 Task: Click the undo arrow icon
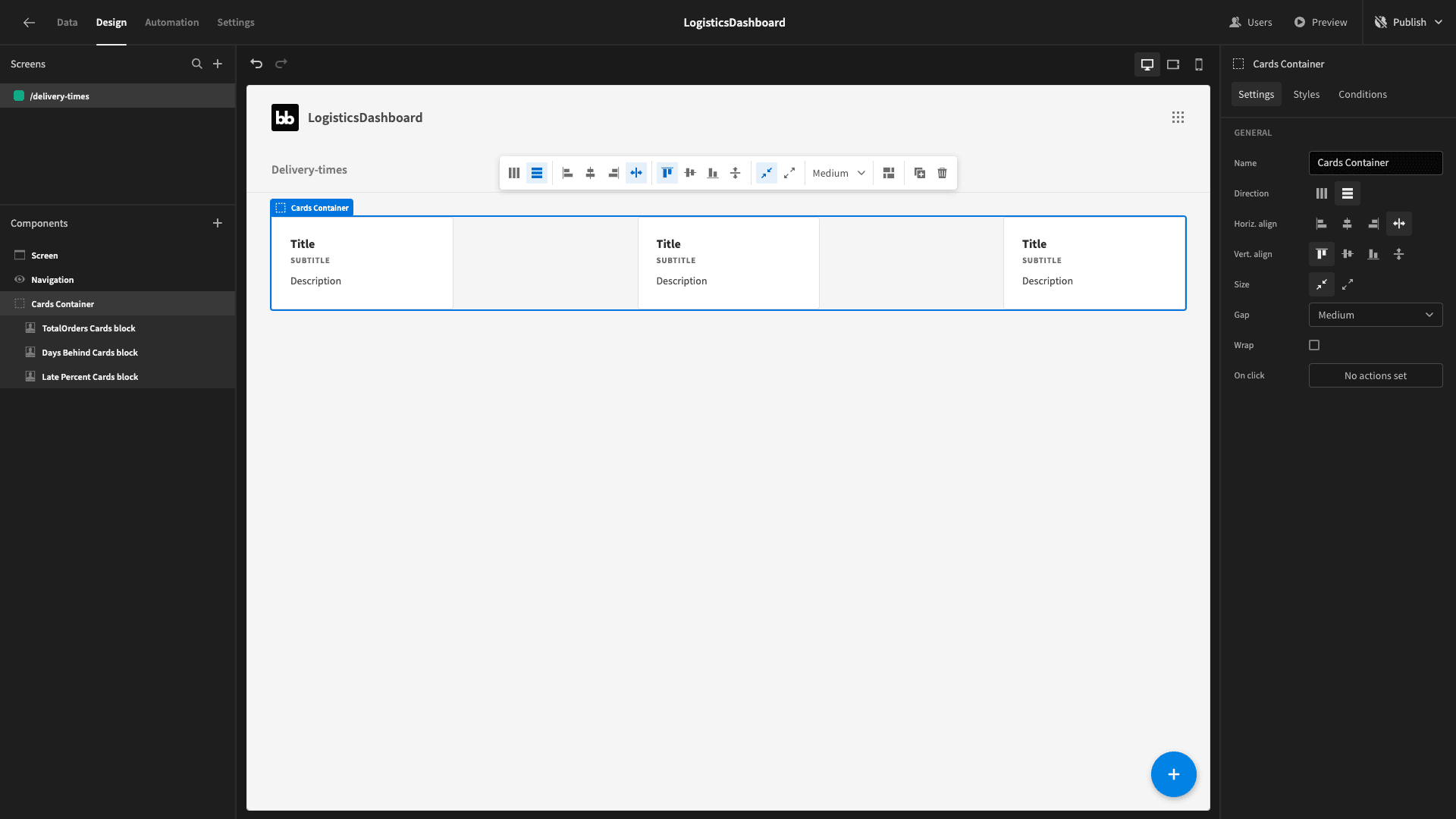point(256,64)
